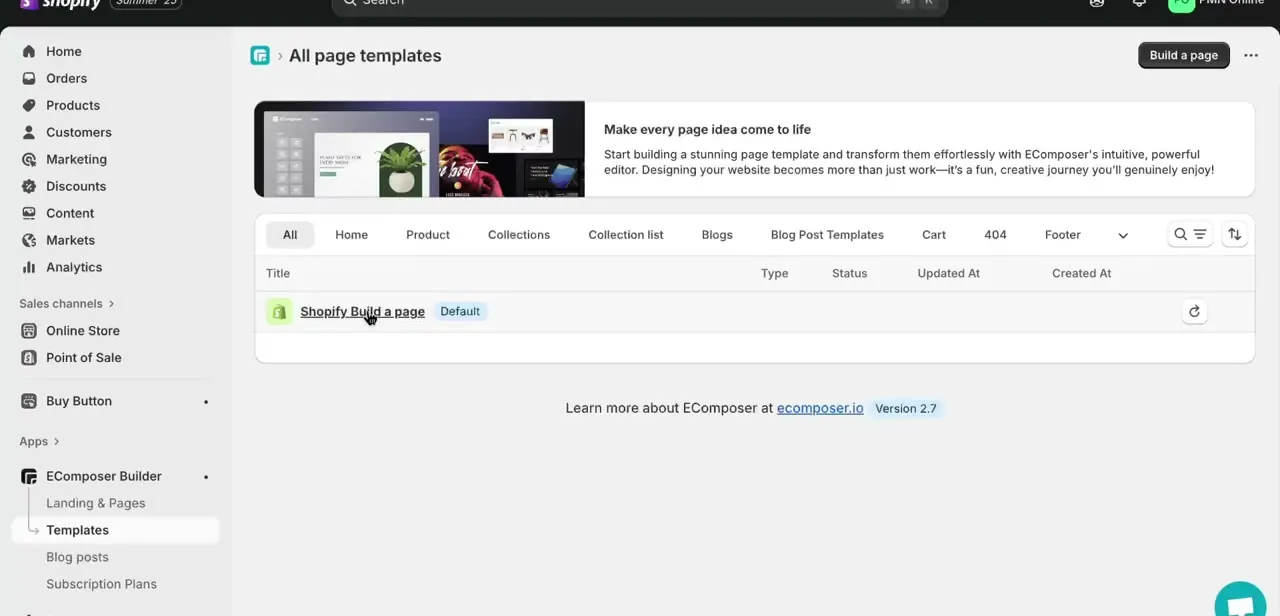Expand the Apps section

coord(40,441)
